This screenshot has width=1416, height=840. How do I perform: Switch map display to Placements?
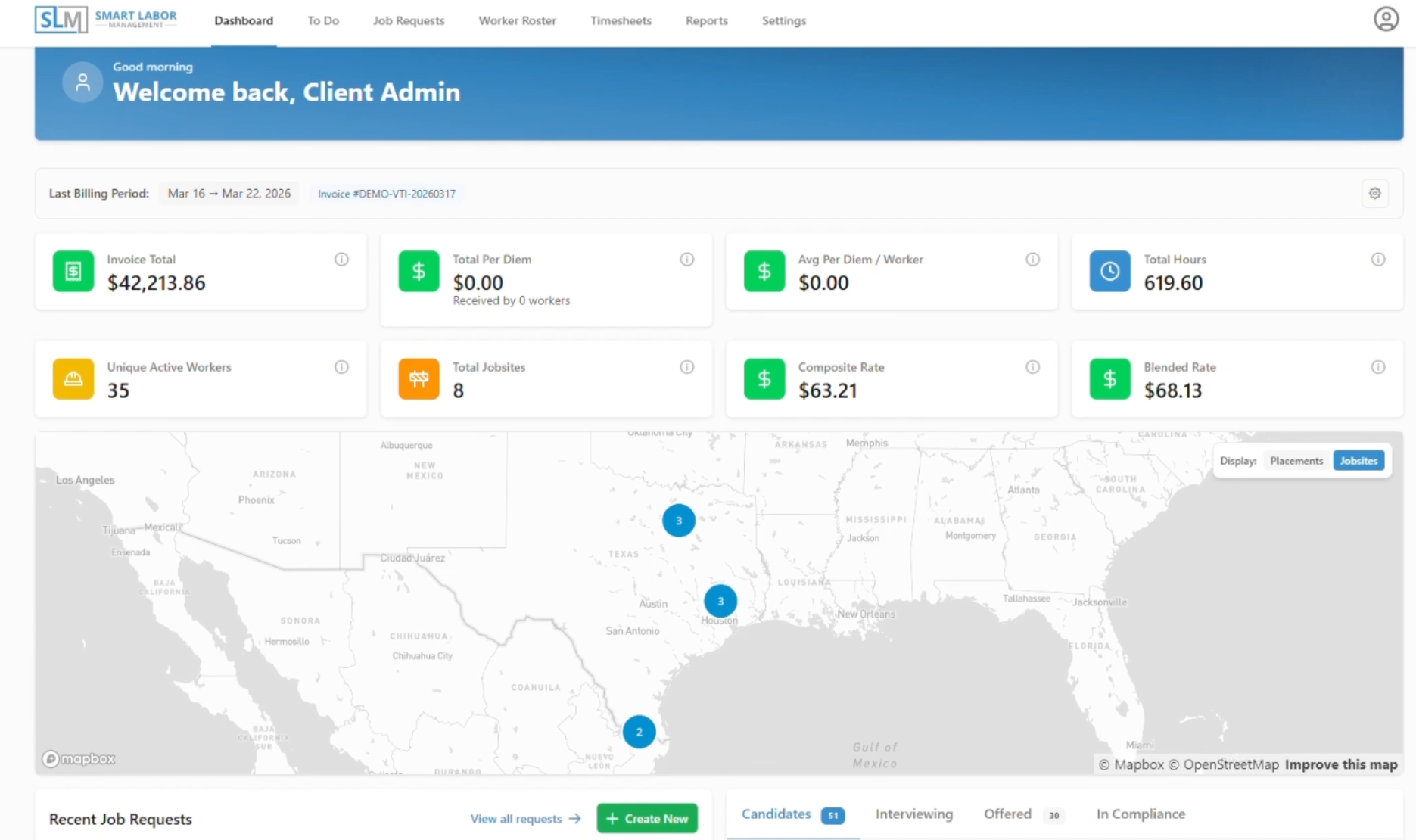coord(1296,461)
